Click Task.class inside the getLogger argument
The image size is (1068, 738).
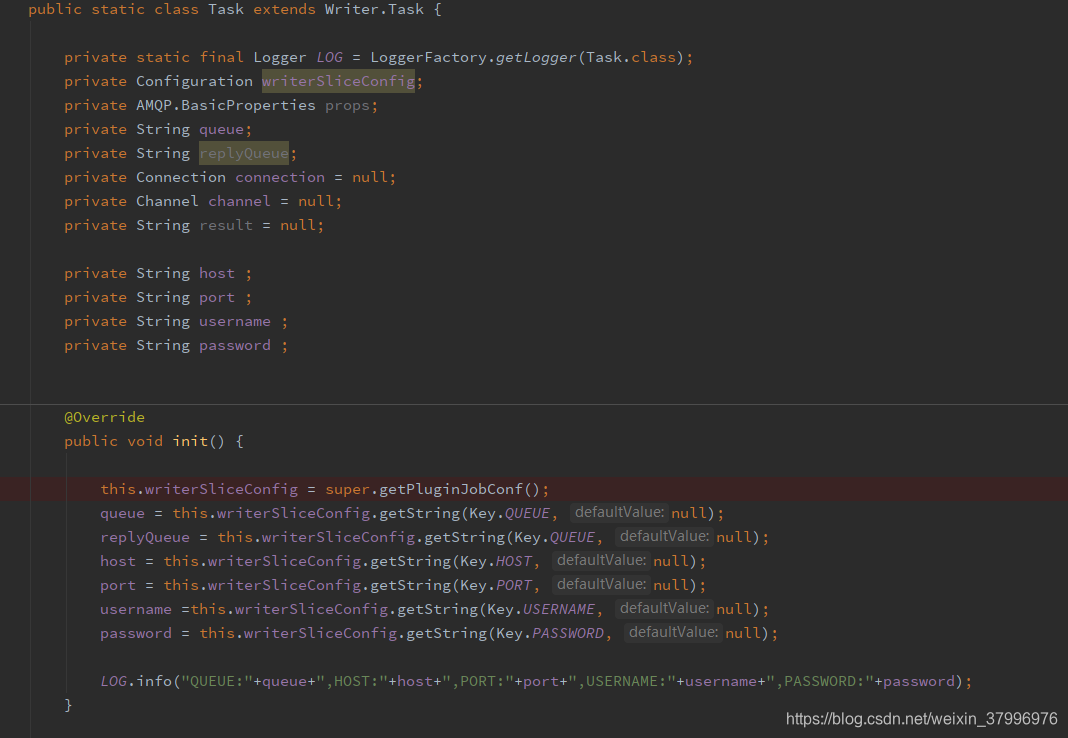[x=631, y=57]
